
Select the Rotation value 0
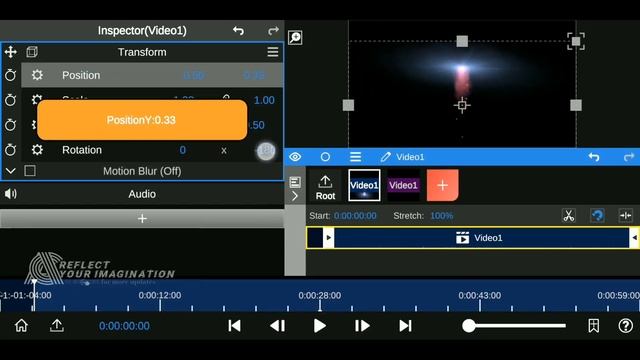click(x=182, y=150)
